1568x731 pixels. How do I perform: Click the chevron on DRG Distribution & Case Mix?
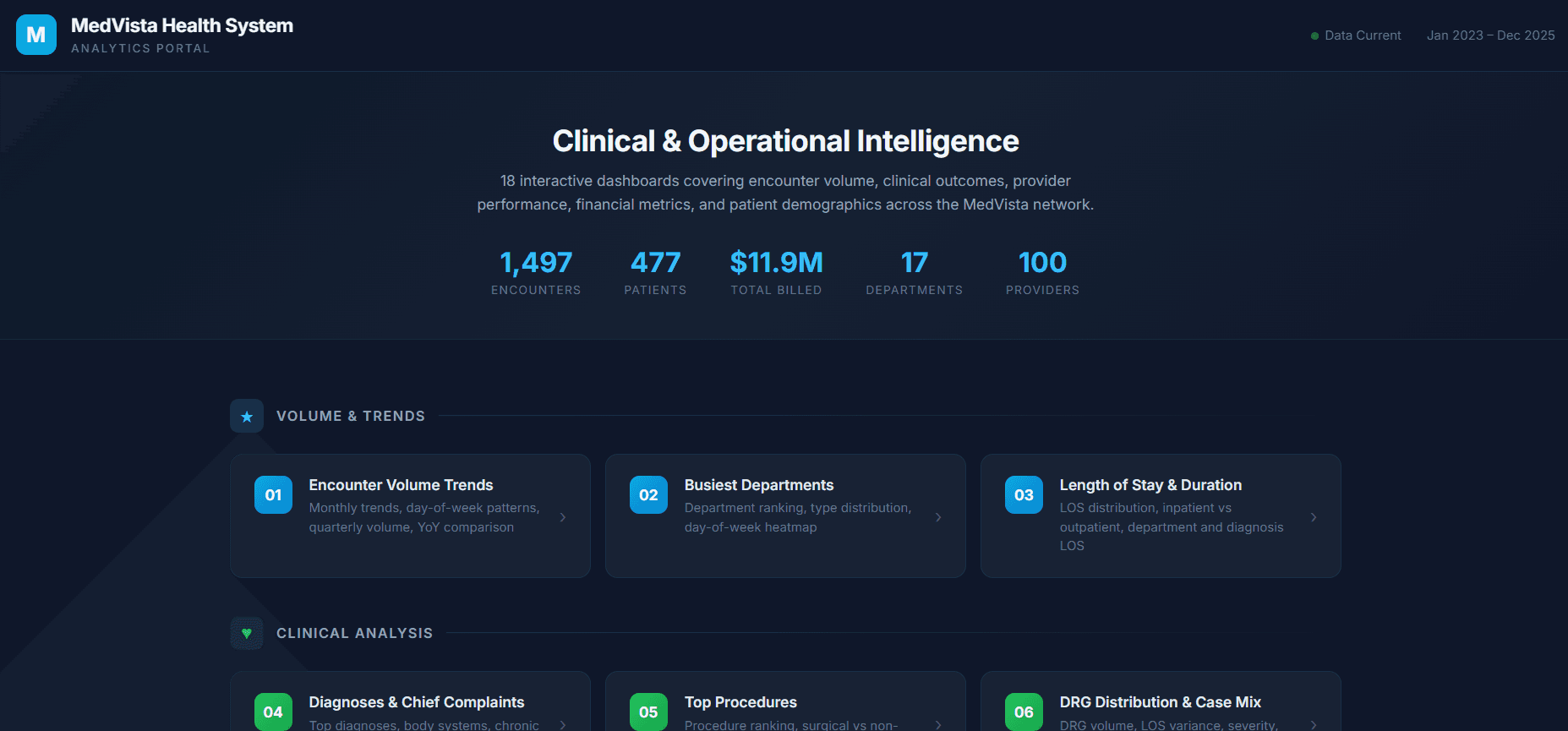point(1314,725)
